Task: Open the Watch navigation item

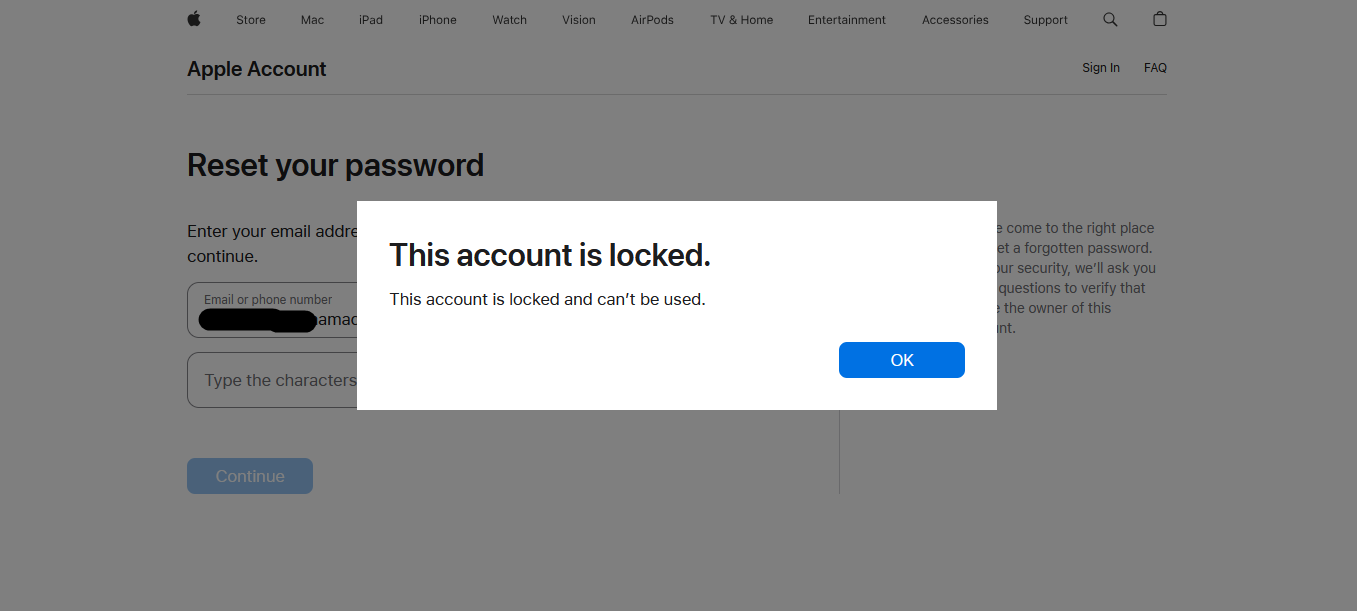Action: [509, 20]
